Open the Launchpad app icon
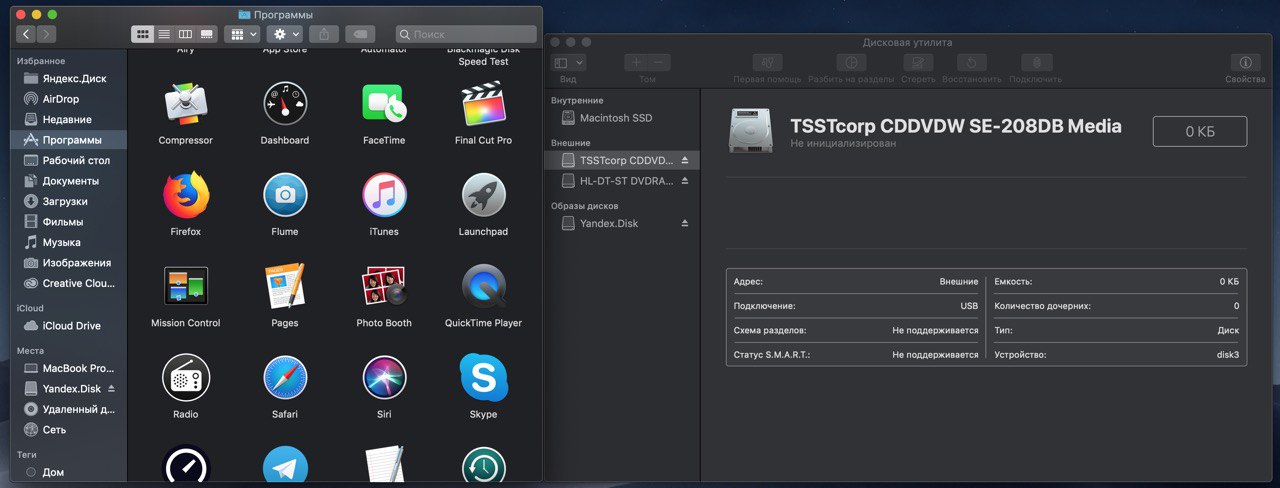1280x488 pixels. point(483,195)
